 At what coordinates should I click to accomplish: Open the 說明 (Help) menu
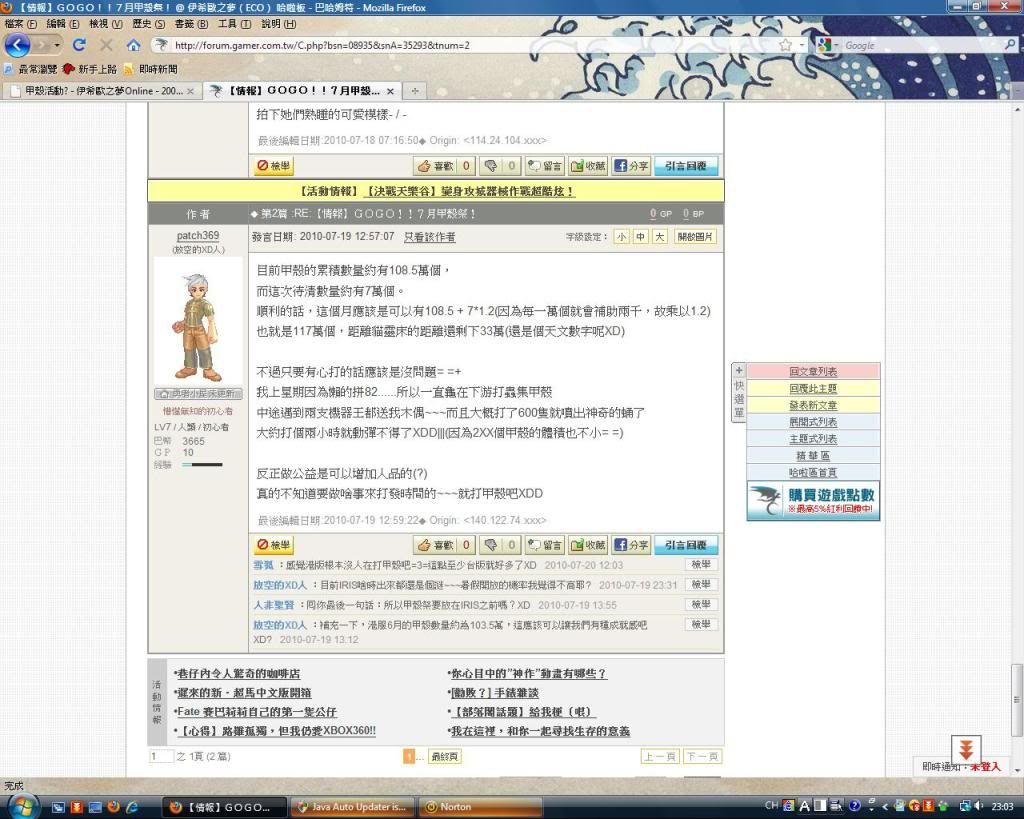click(x=278, y=24)
